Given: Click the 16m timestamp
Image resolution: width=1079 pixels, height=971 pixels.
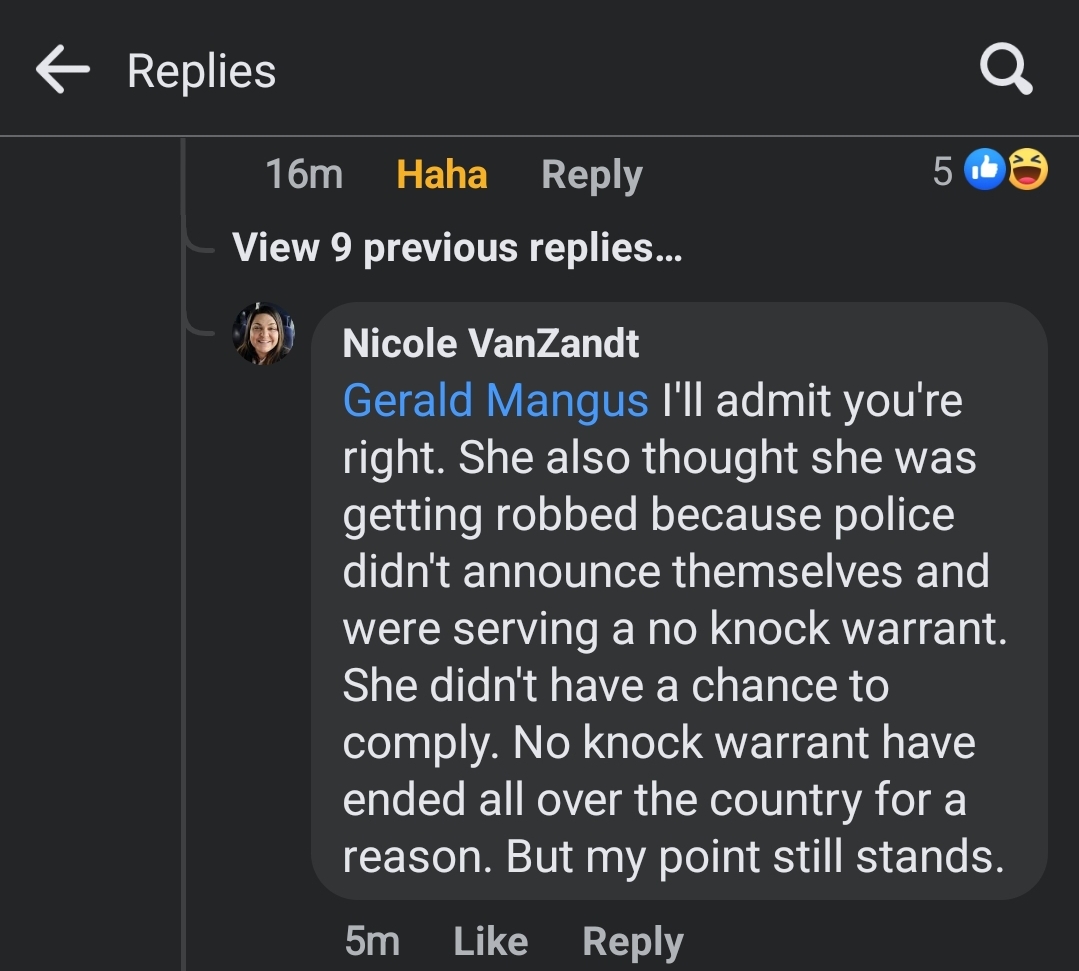Looking at the screenshot, I should click(x=304, y=174).
